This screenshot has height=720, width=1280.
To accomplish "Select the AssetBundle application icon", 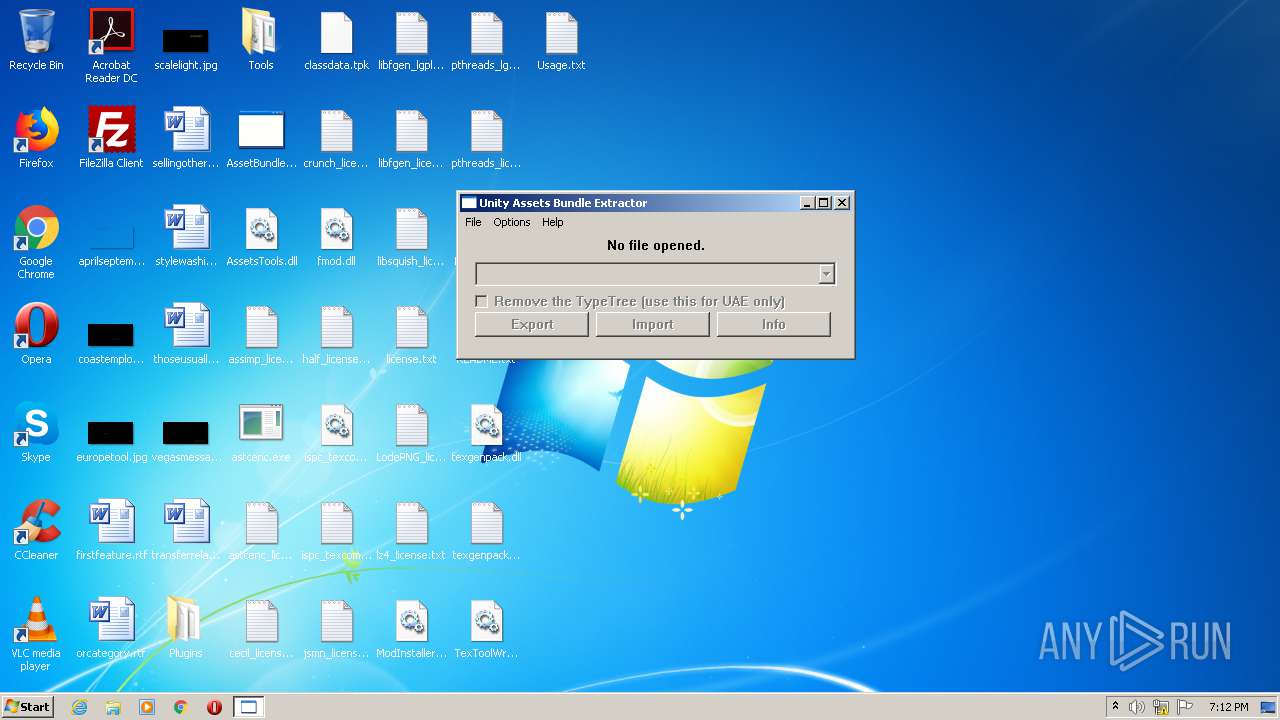I will pyautogui.click(x=261, y=138).
